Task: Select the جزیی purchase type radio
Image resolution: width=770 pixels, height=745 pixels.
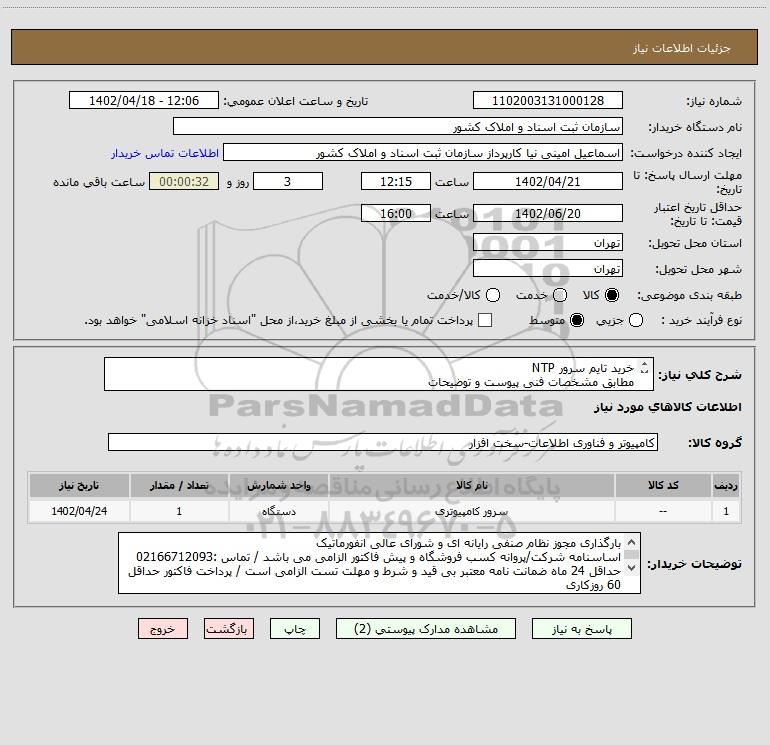Action: (x=636, y=320)
